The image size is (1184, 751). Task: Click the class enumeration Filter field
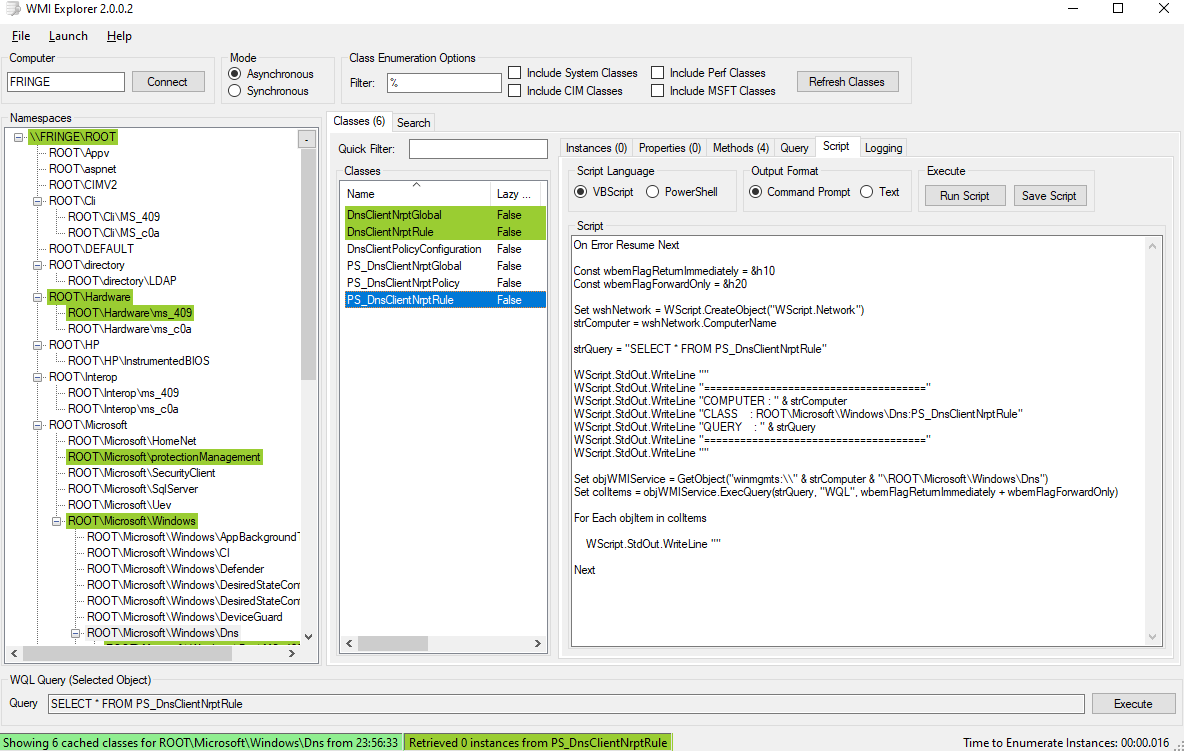[x=444, y=83]
